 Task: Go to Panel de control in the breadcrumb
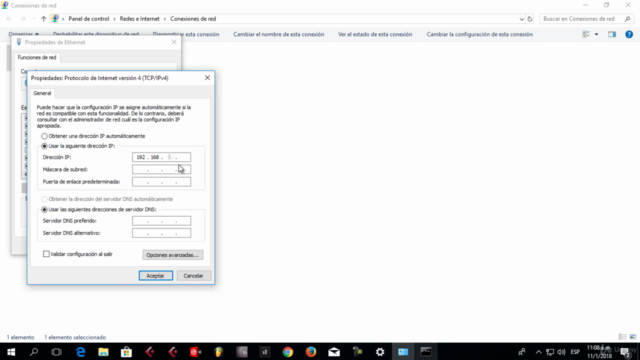pos(89,19)
